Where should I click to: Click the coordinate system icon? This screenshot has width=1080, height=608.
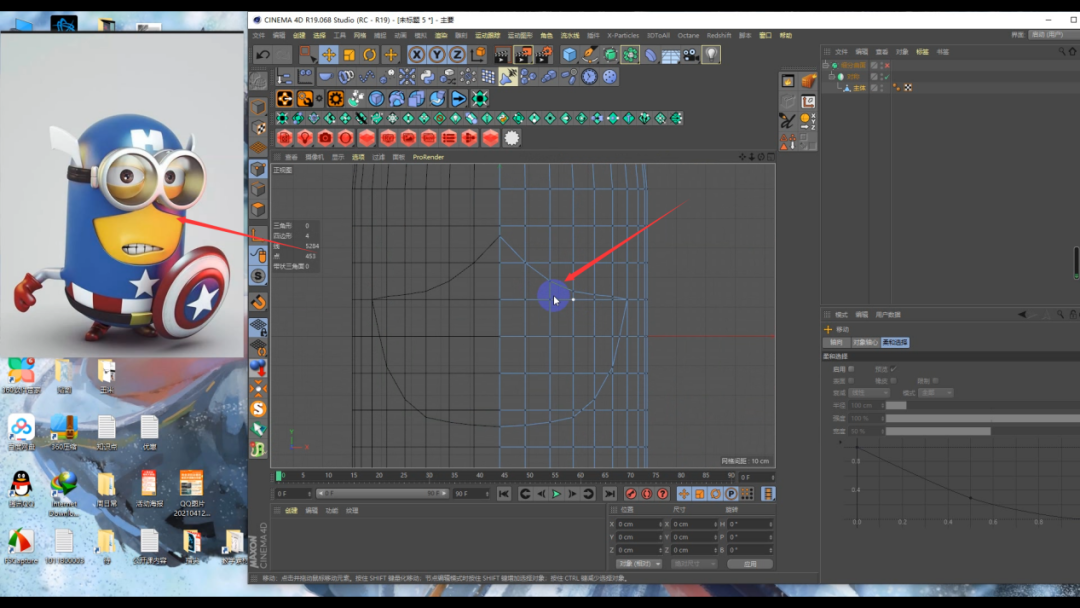point(477,54)
